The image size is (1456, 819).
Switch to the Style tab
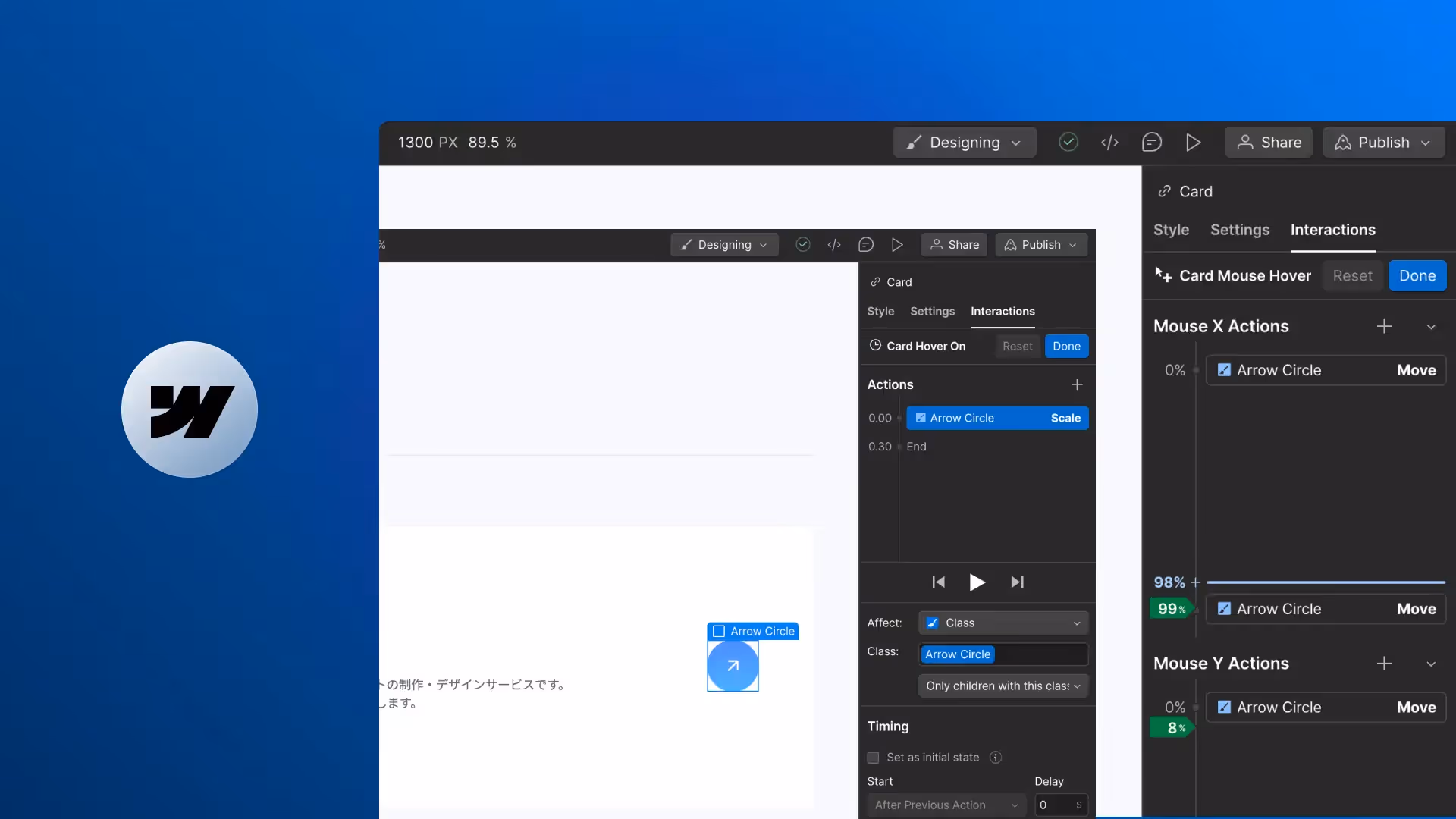(x=1171, y=230)
